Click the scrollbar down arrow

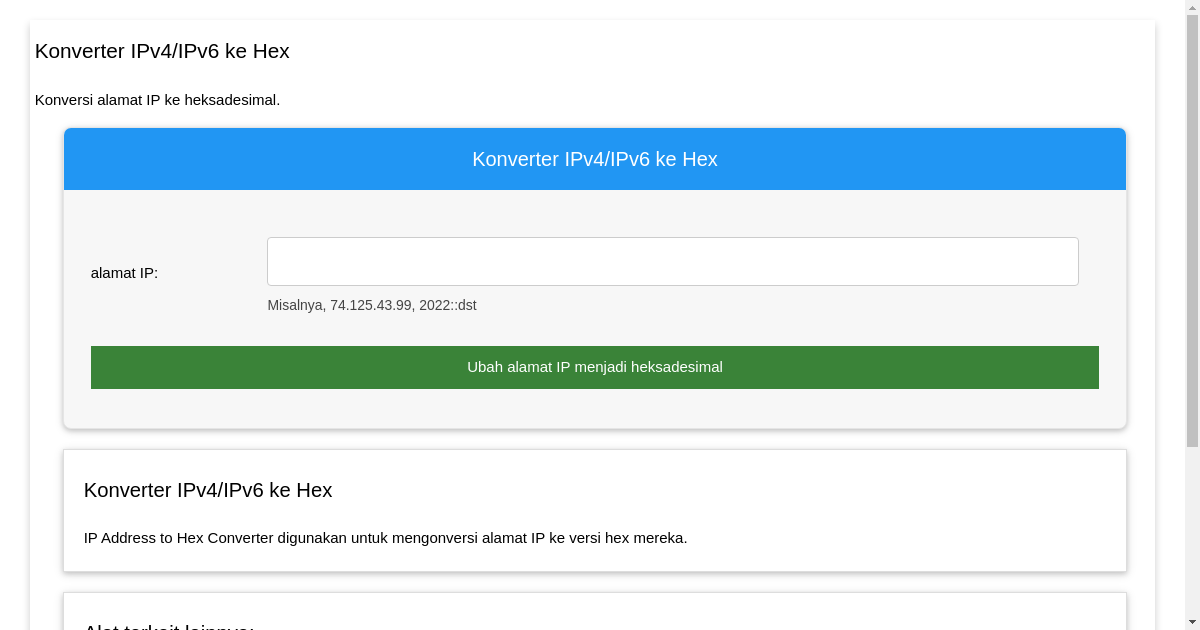(x=1191, y=622)
